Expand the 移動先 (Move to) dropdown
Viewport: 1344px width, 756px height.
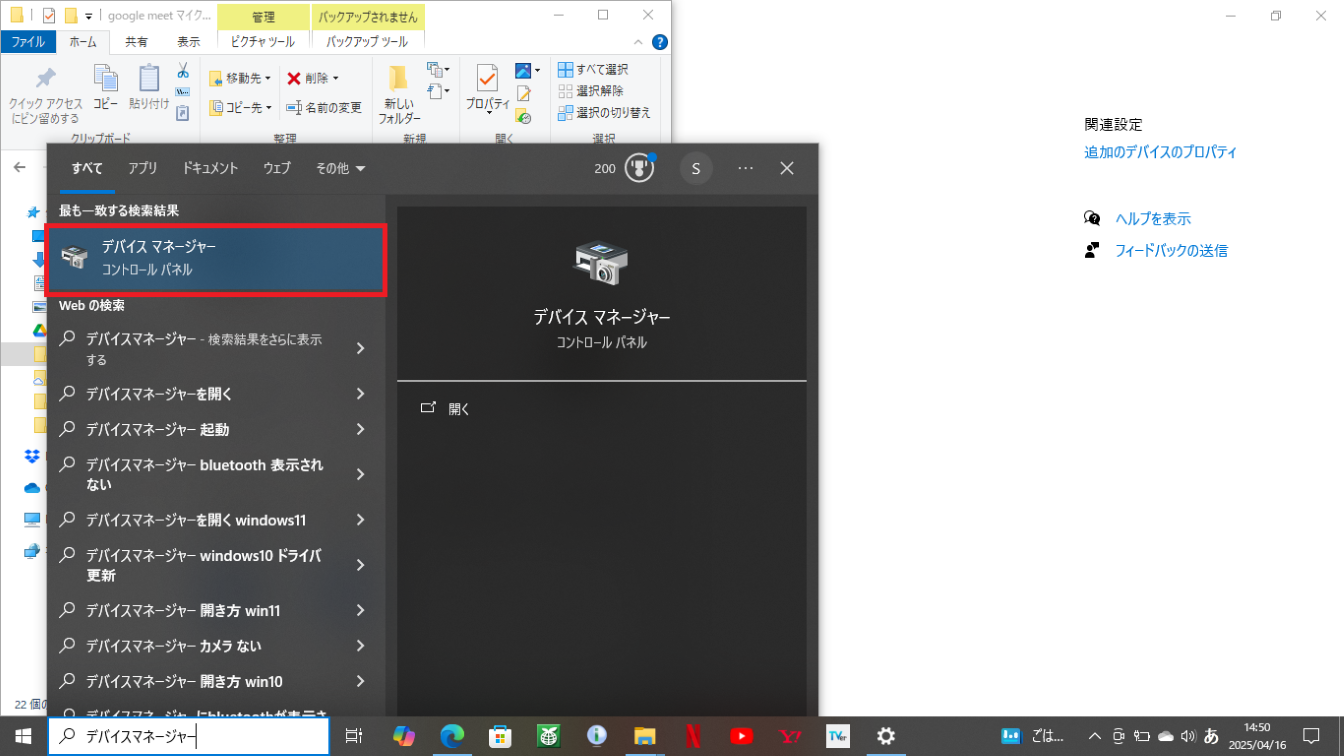267,79
